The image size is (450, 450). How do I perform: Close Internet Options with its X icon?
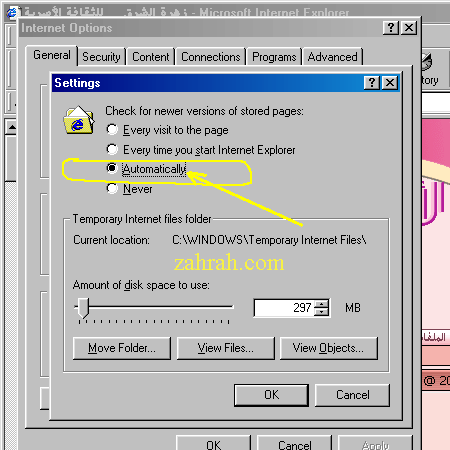pyautogui.click(x=409, y=28)
